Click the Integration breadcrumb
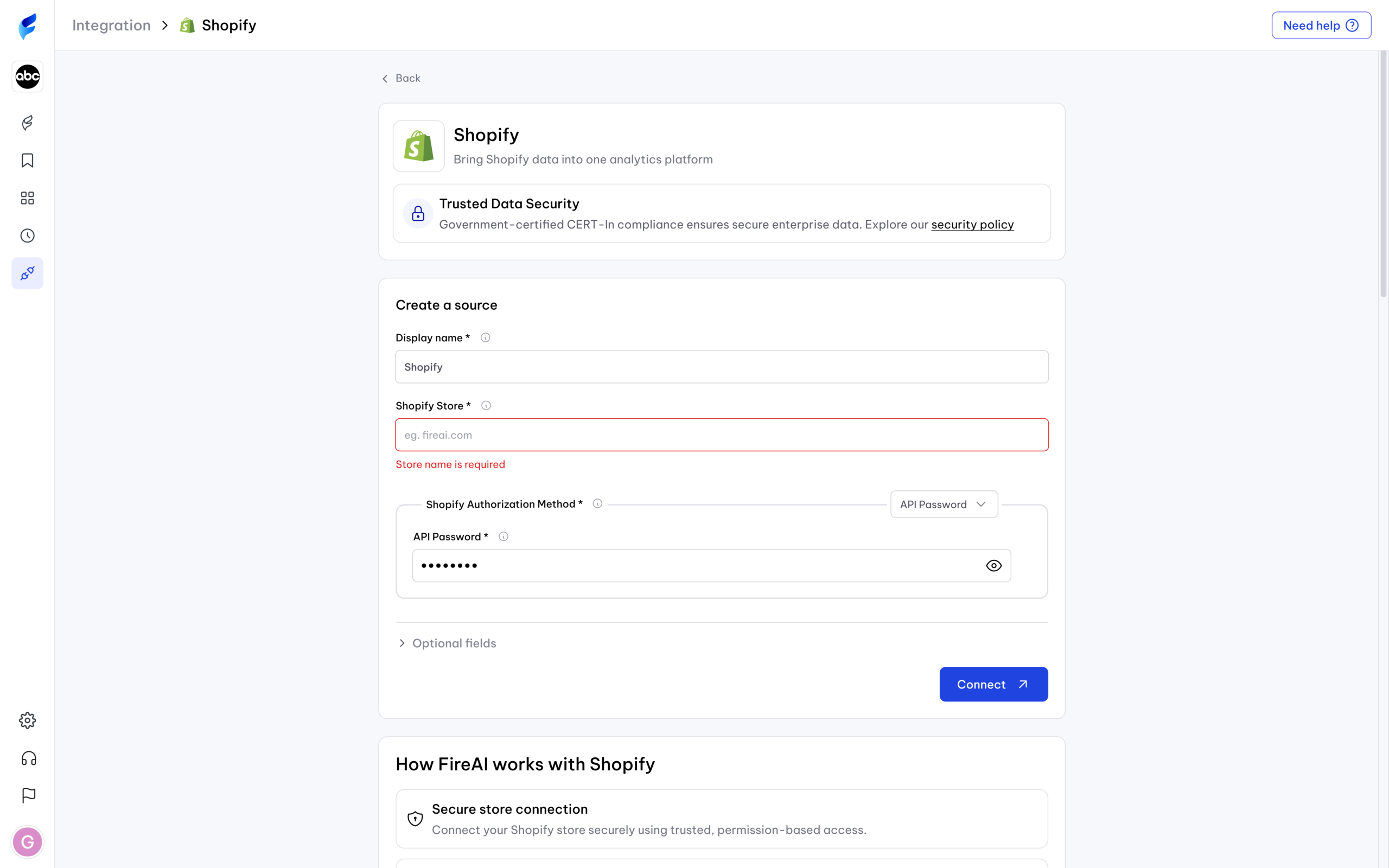The width and height of the screenshot is (1389, 868). coord(111,25)
